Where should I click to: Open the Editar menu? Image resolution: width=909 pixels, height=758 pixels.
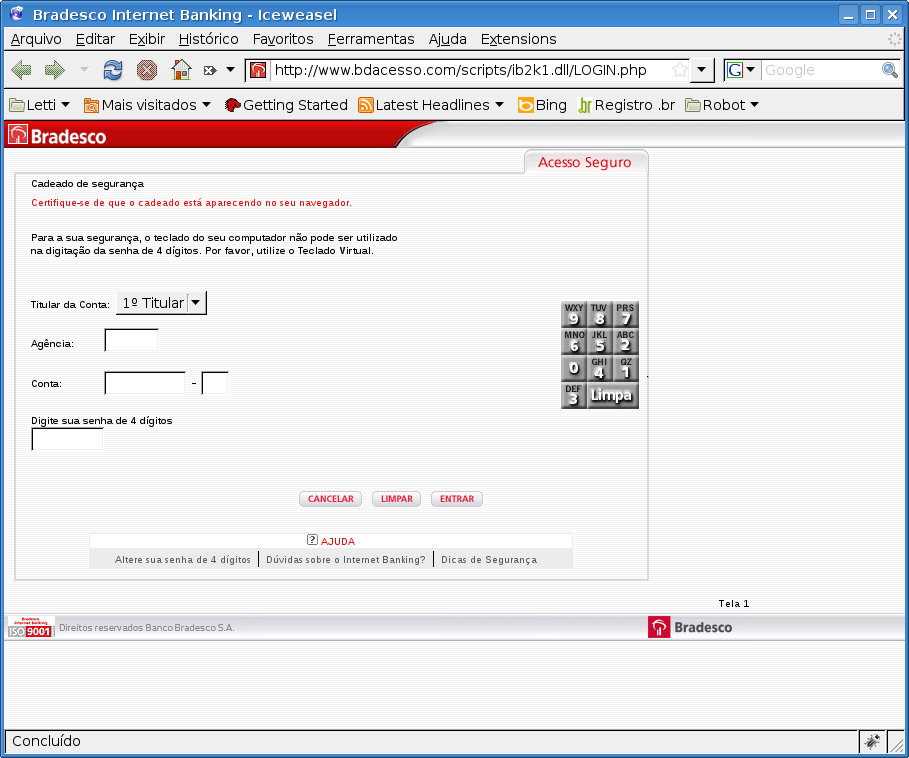click(95, 39)
